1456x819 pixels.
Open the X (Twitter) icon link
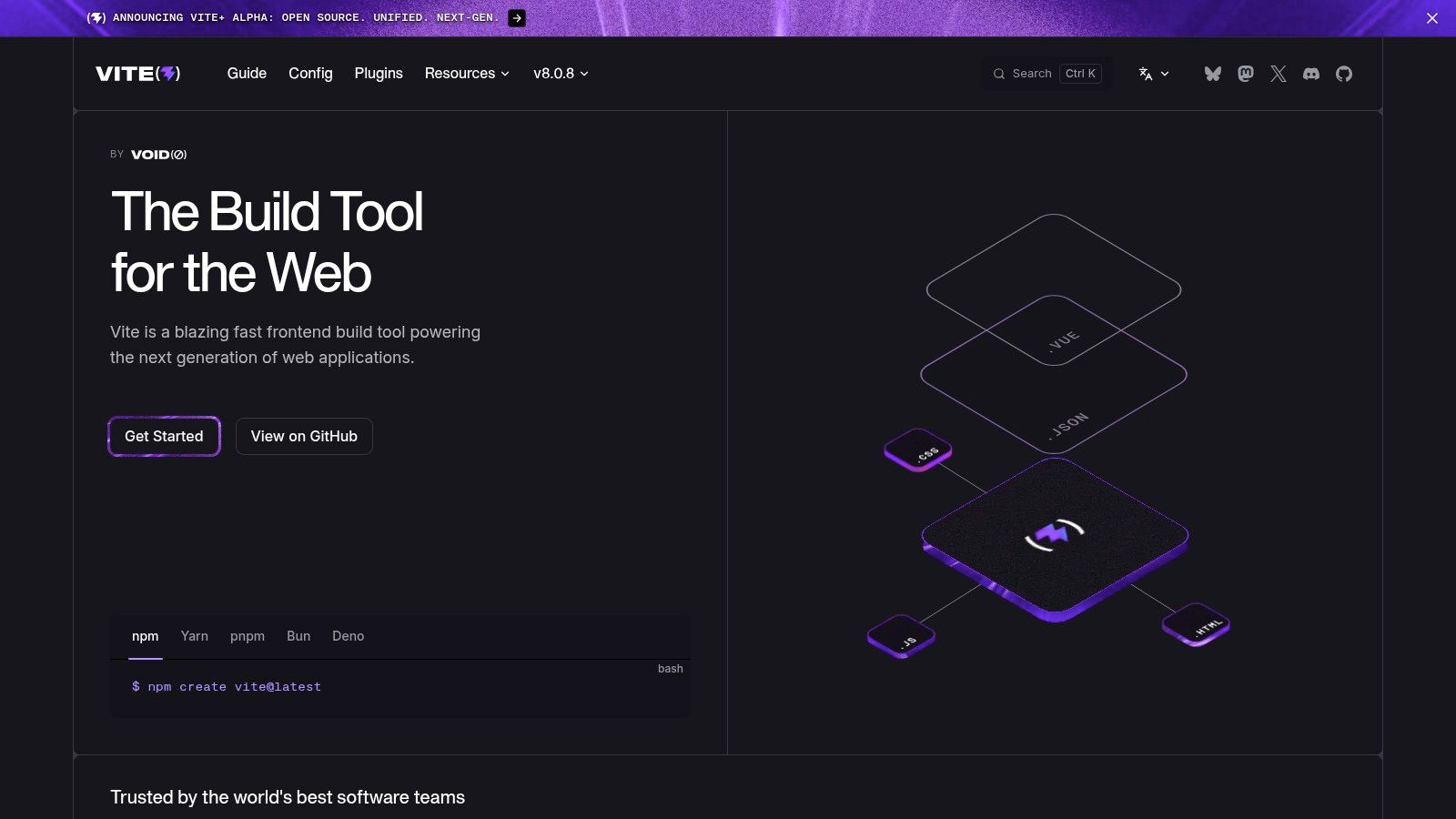[1279, 74]
